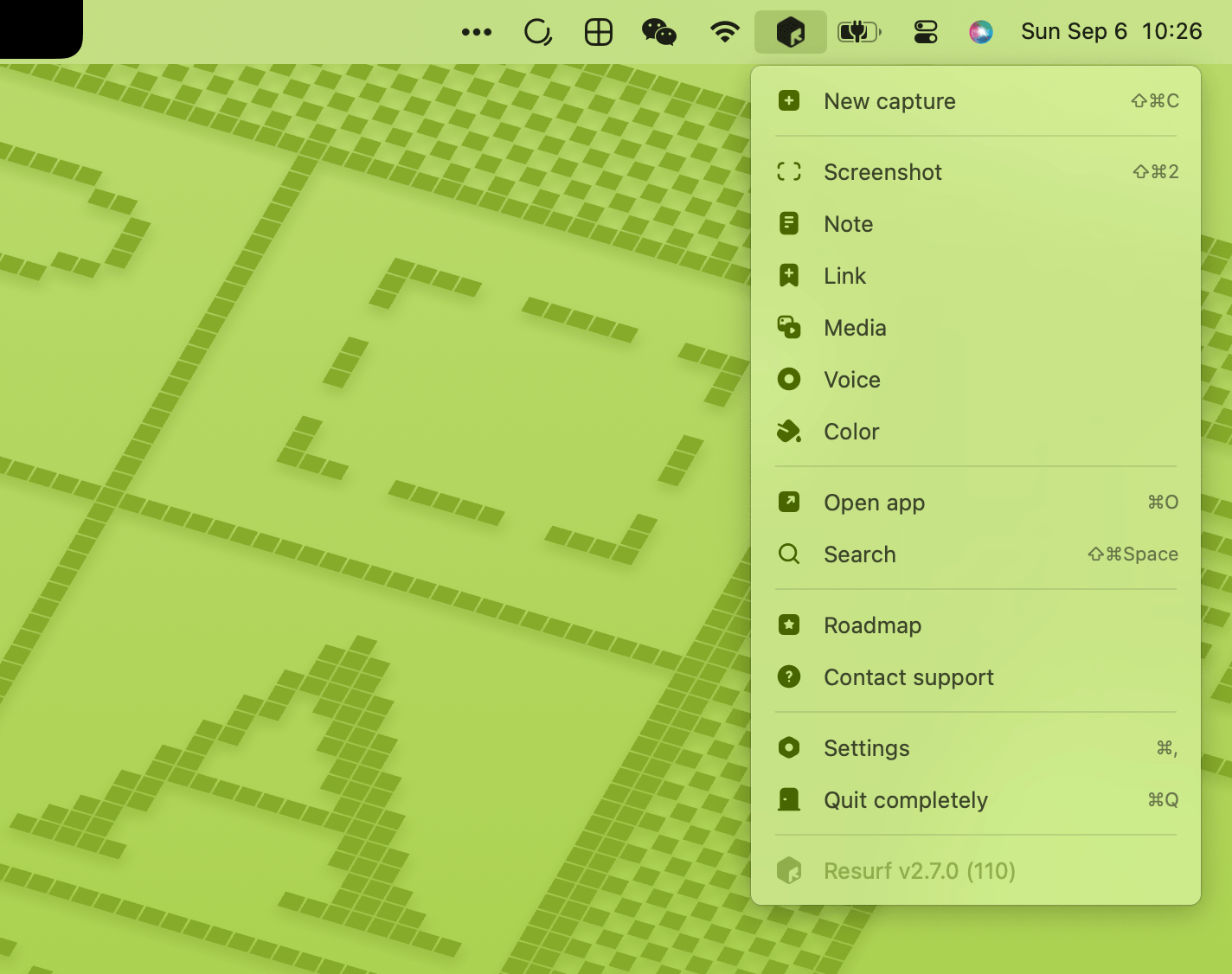This screenshot has height=974, width=1232.
Task: Open the Roadmap menu entry
Action: click(976, 625)
